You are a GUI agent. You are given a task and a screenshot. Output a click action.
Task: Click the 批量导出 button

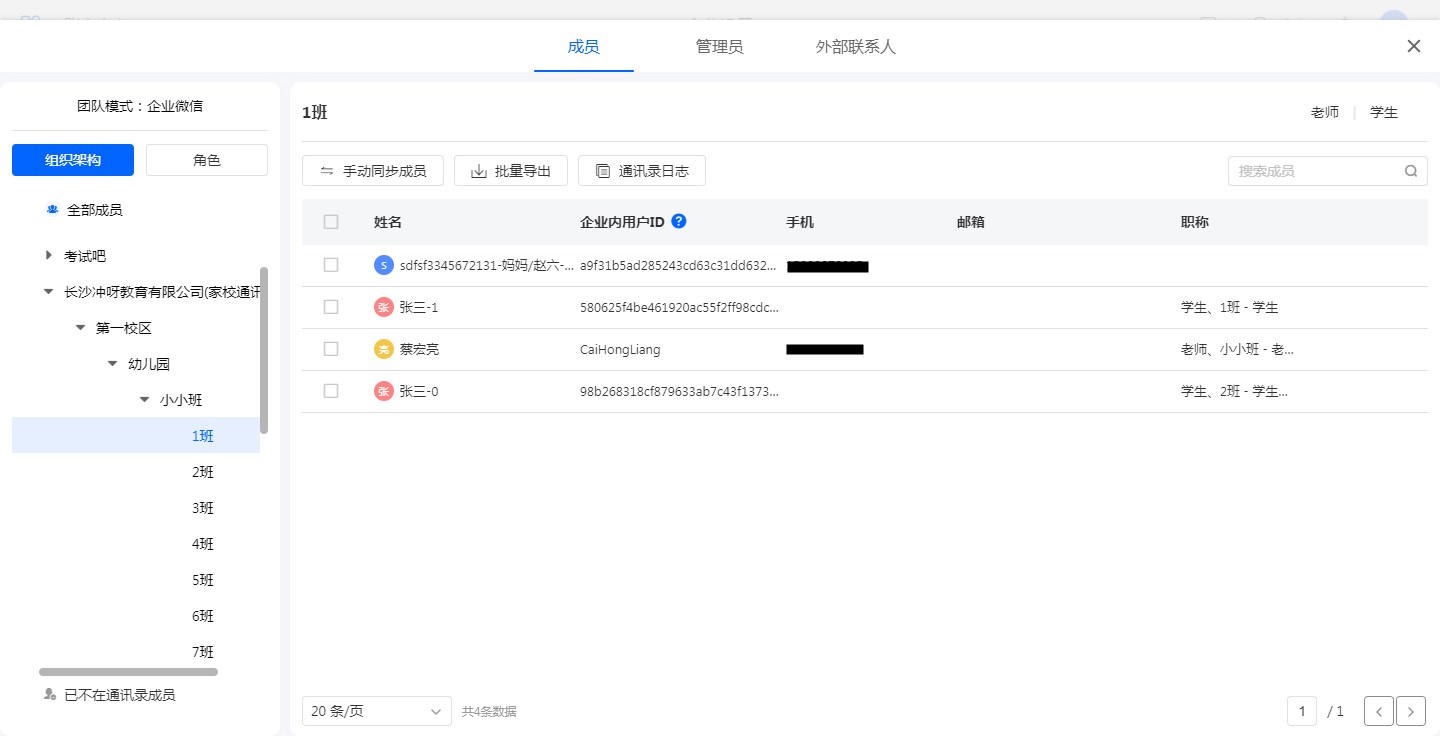511,171
